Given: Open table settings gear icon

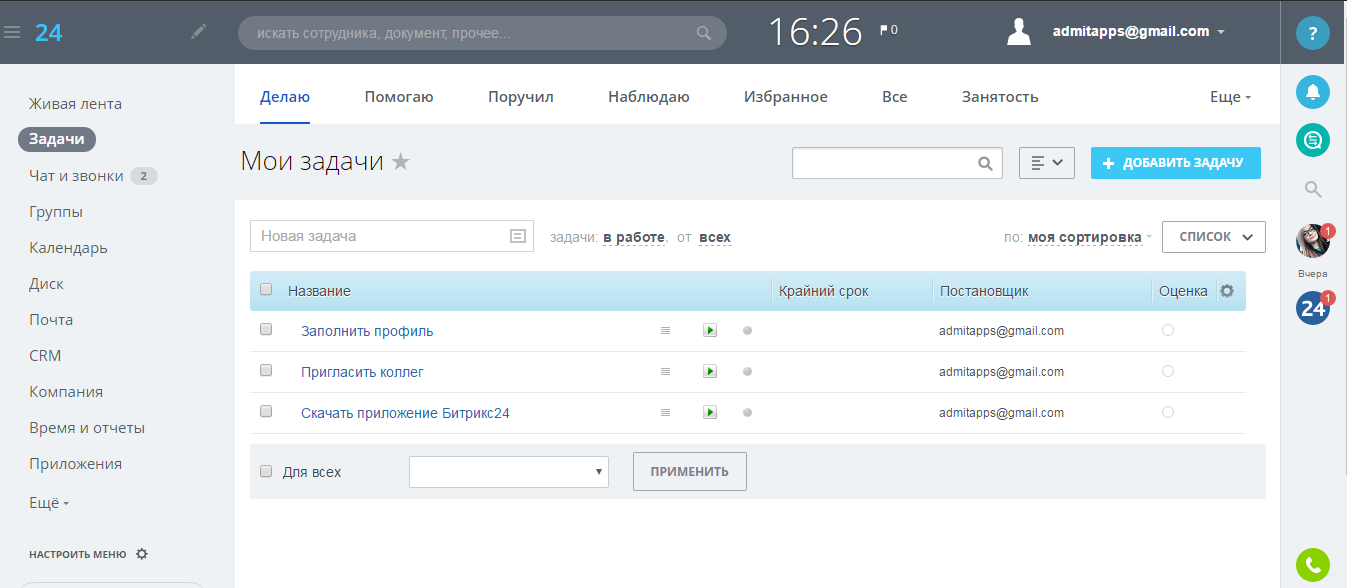Looking at the screenshot, I should [x=1227, y=291].
